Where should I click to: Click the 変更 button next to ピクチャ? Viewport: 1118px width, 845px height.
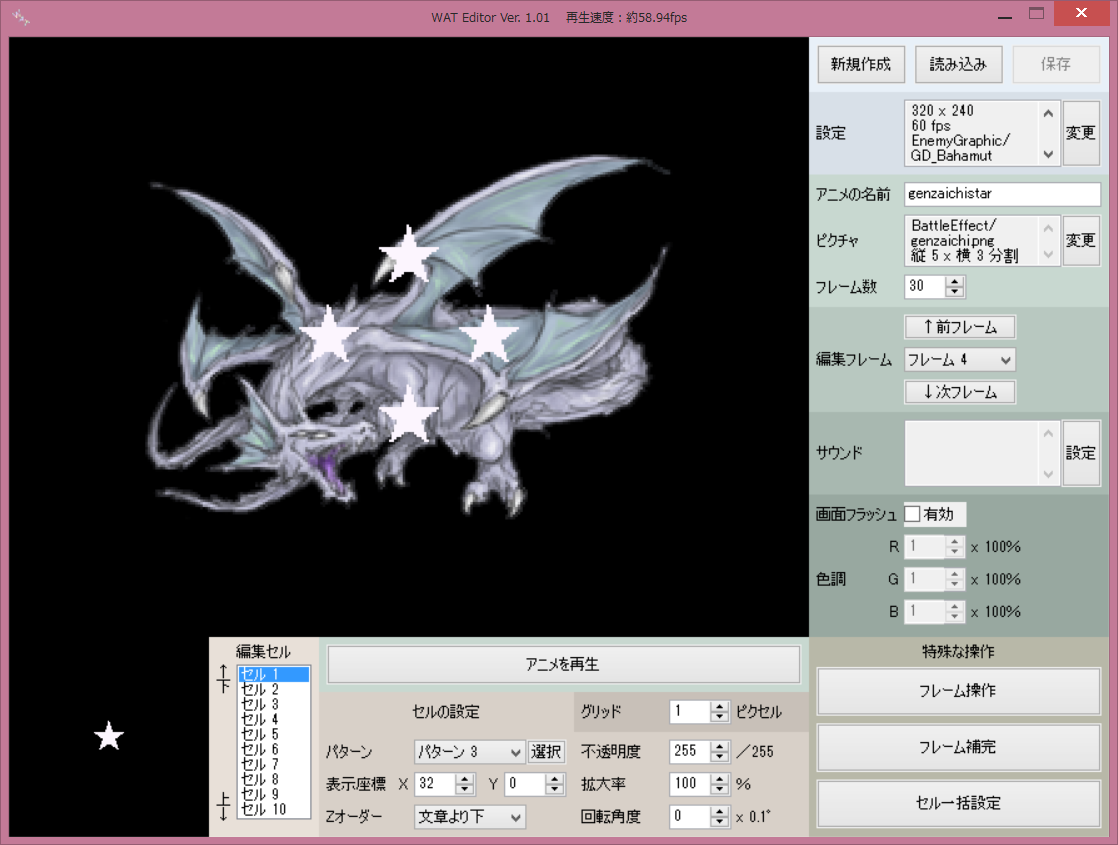click(x=1080, y=240)
